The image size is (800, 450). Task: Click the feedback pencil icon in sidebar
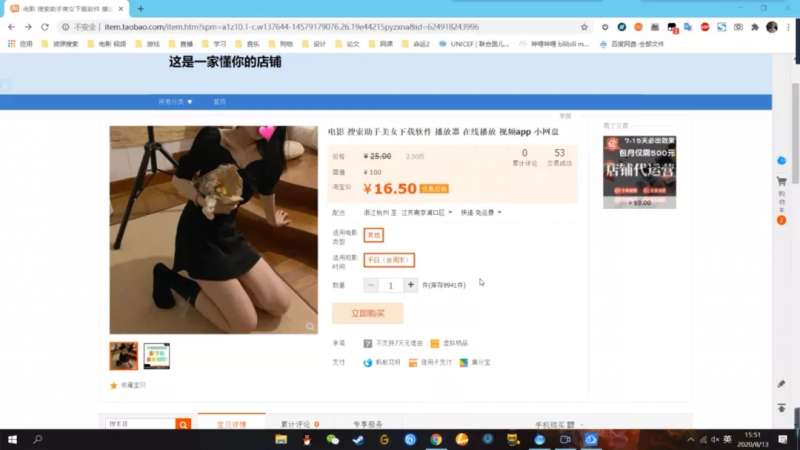point(781,384)
